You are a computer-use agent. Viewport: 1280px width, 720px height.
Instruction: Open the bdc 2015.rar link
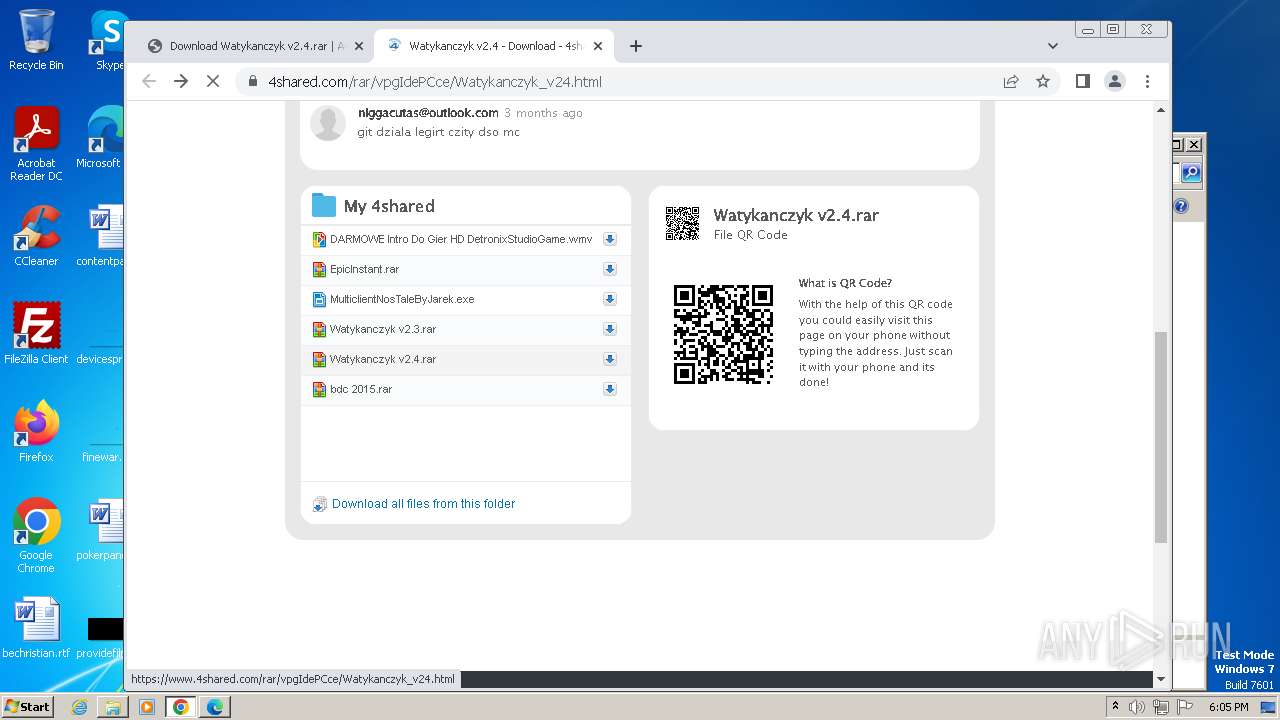click(x=361, y=389)
